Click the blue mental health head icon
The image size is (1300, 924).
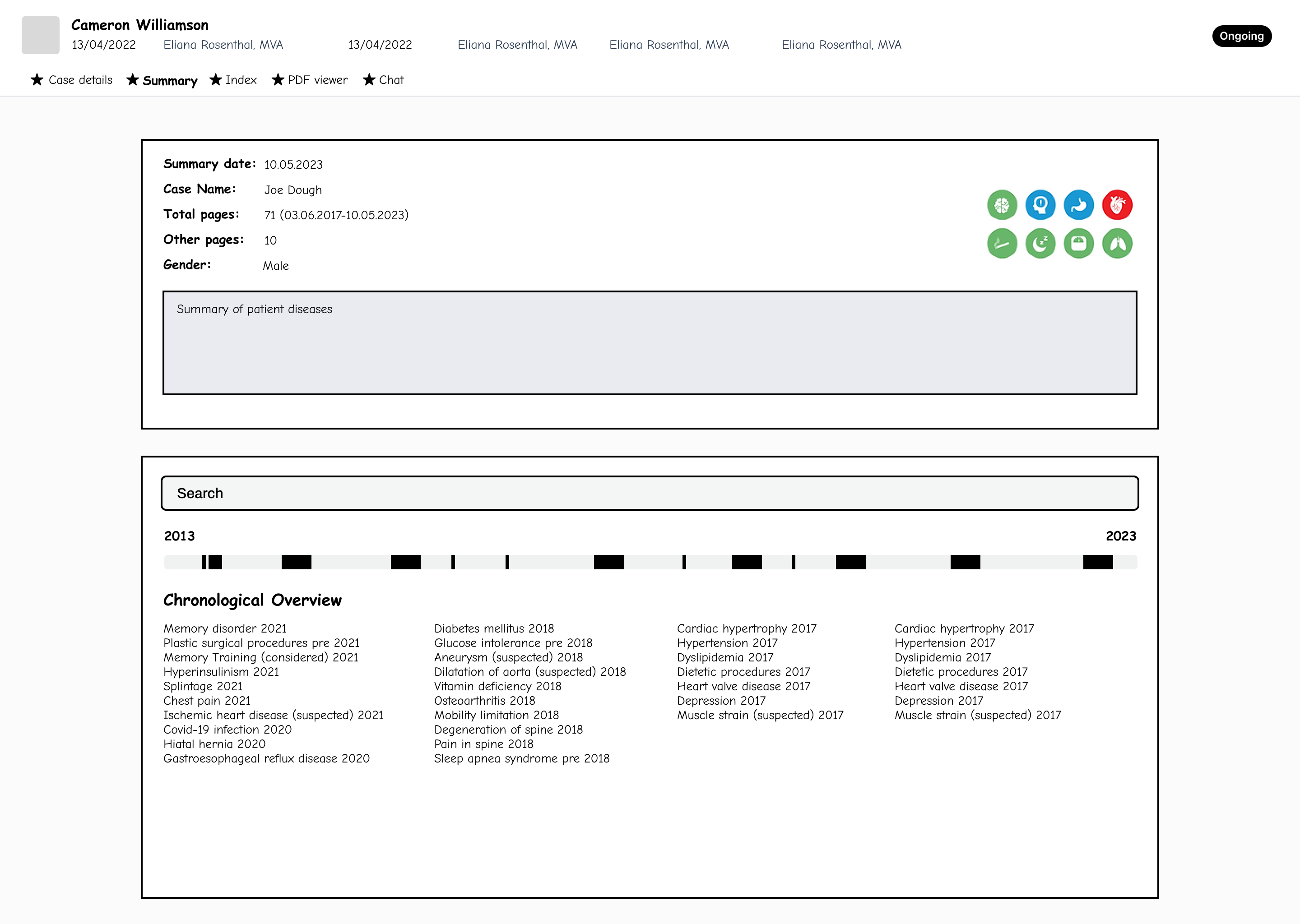[x=1040, y=205]
